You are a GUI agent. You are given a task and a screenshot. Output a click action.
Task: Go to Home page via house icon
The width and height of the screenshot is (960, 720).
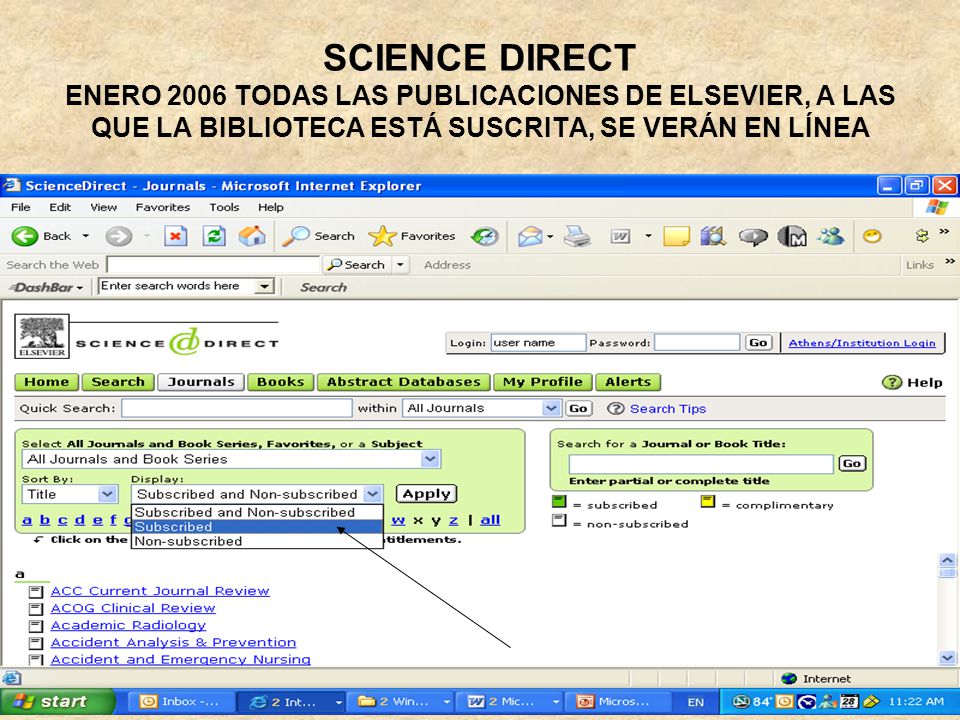point(252,236)
